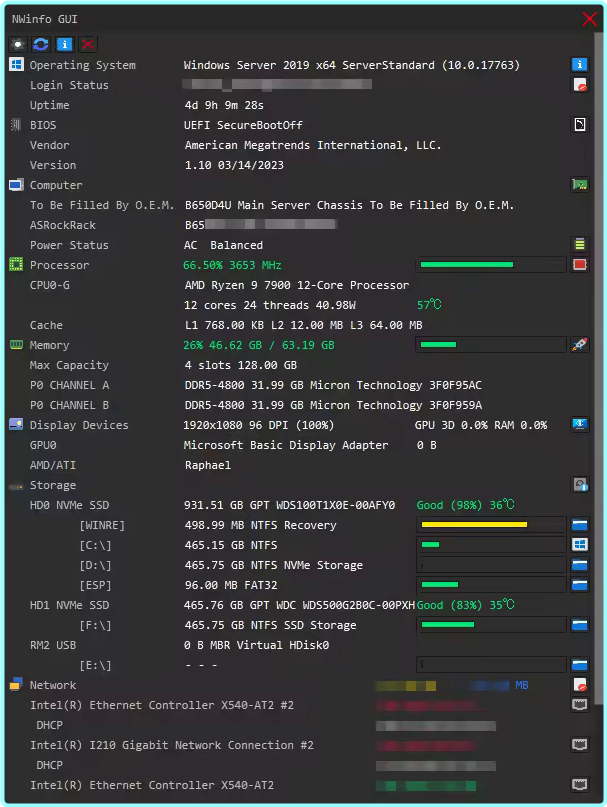Screen dimensions: 607x807
Task: Click the refresh icon in the top toolbar
Action: 41,44
